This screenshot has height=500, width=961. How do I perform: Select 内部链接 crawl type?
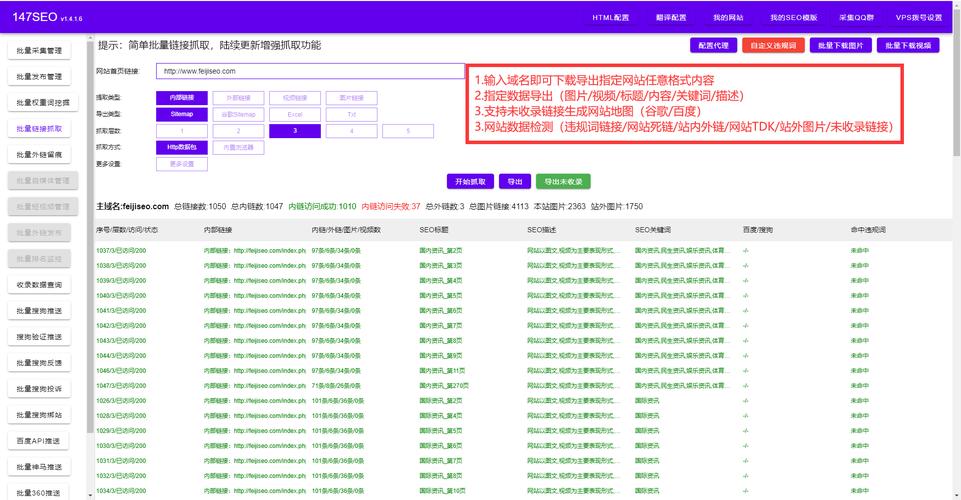pyautogui.click(x=181, y=98)
